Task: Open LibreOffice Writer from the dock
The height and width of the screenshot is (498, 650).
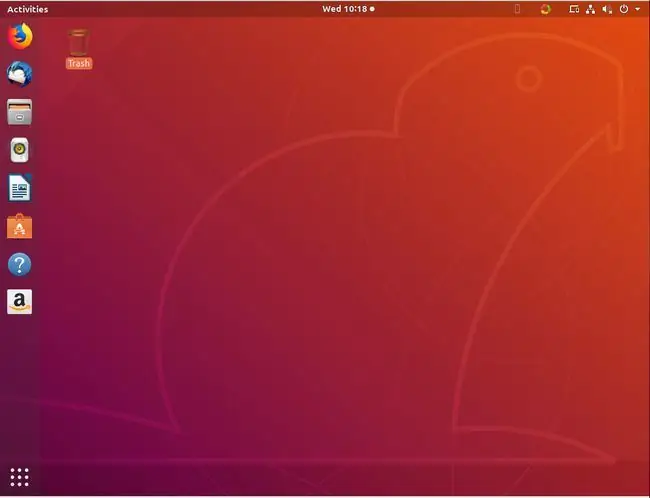Action: tap(20, 187)
